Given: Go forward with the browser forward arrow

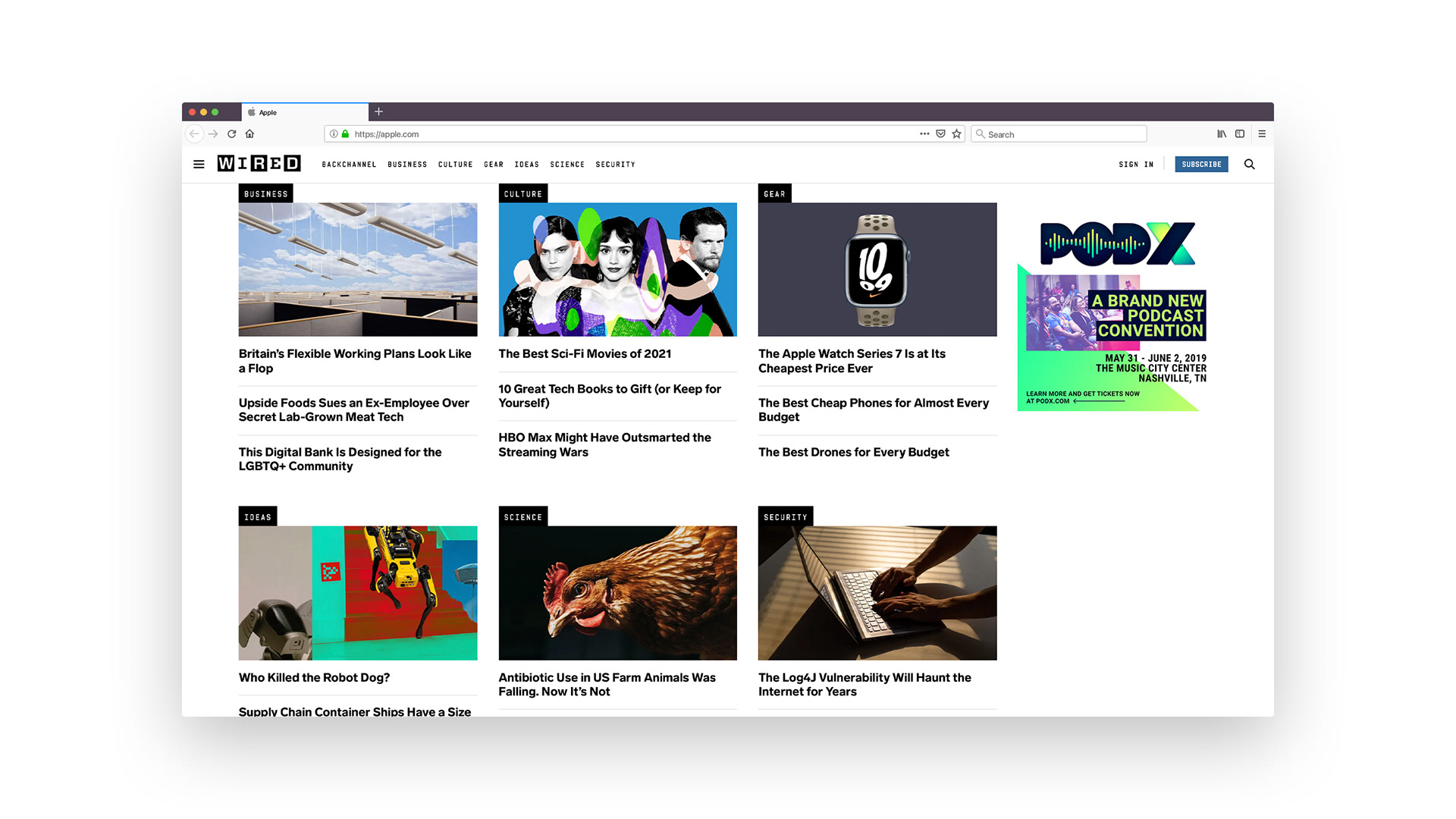Looking at the screenshot, I should (213, 134).
